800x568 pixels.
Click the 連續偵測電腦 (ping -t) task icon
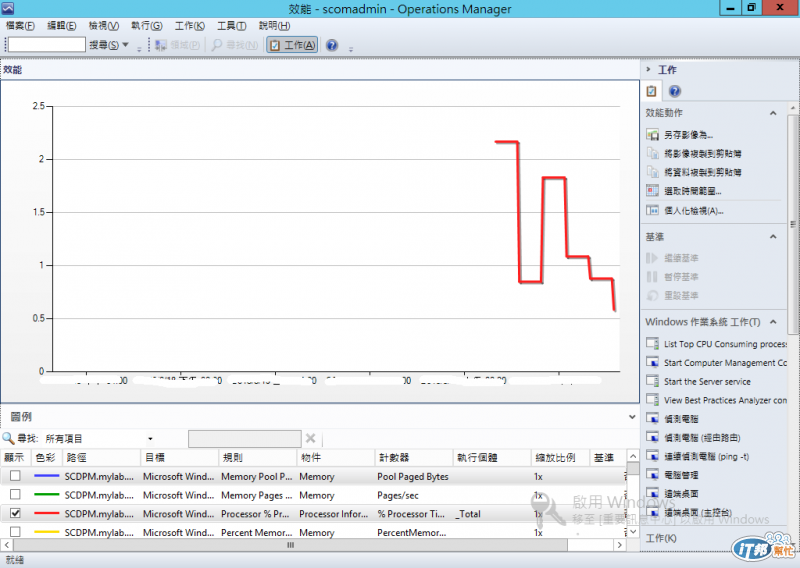coord(652,456)
